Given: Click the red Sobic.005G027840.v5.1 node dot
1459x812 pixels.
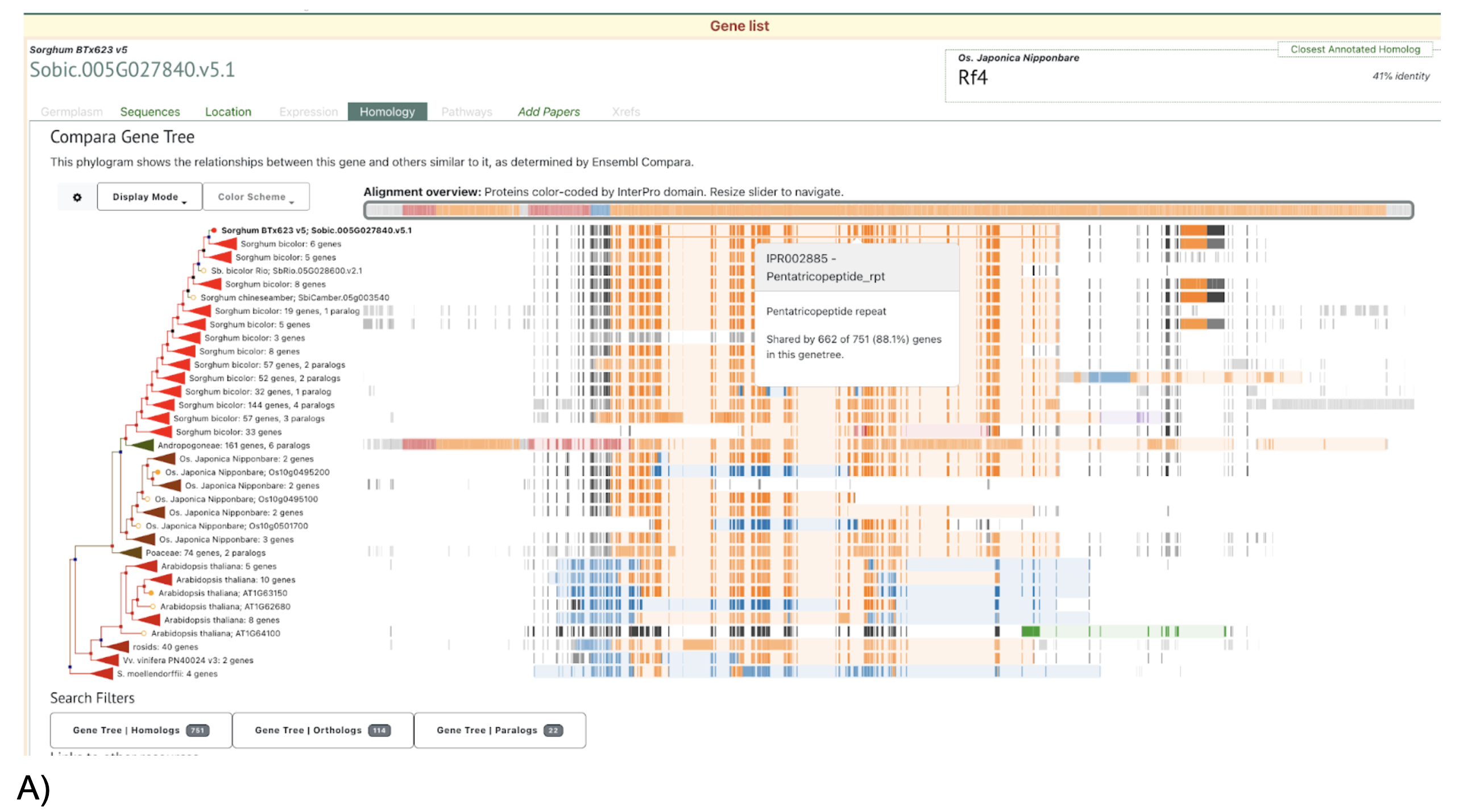Looking at the screenshot, I should click(214, 230).
